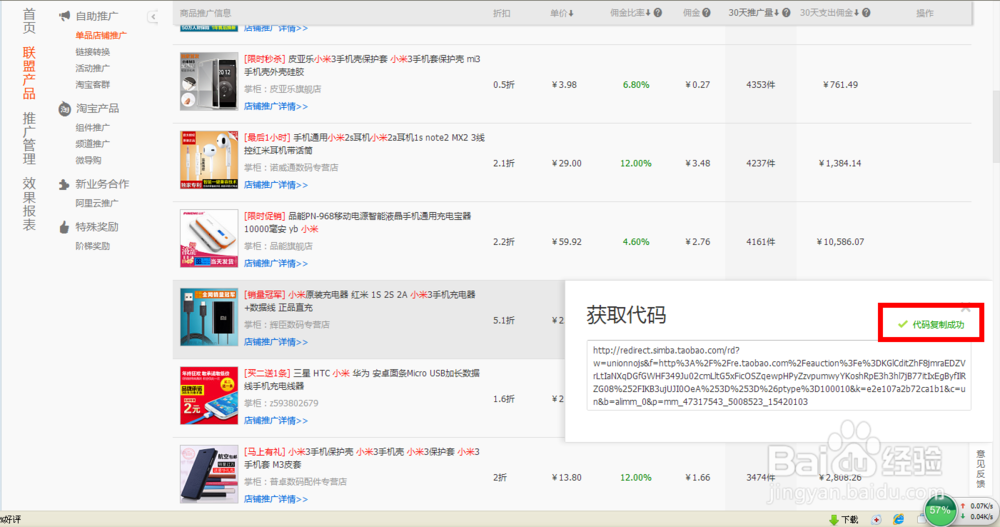Viewport: 1000px width, 527px height.
Task: Open 阶梯奖励 under 特殊奖励
Action: click(x=92, y=246)
